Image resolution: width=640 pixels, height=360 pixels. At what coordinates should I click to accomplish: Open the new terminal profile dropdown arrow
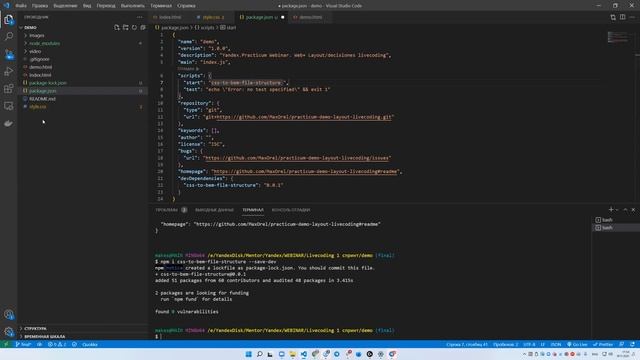tap(617, 209)
